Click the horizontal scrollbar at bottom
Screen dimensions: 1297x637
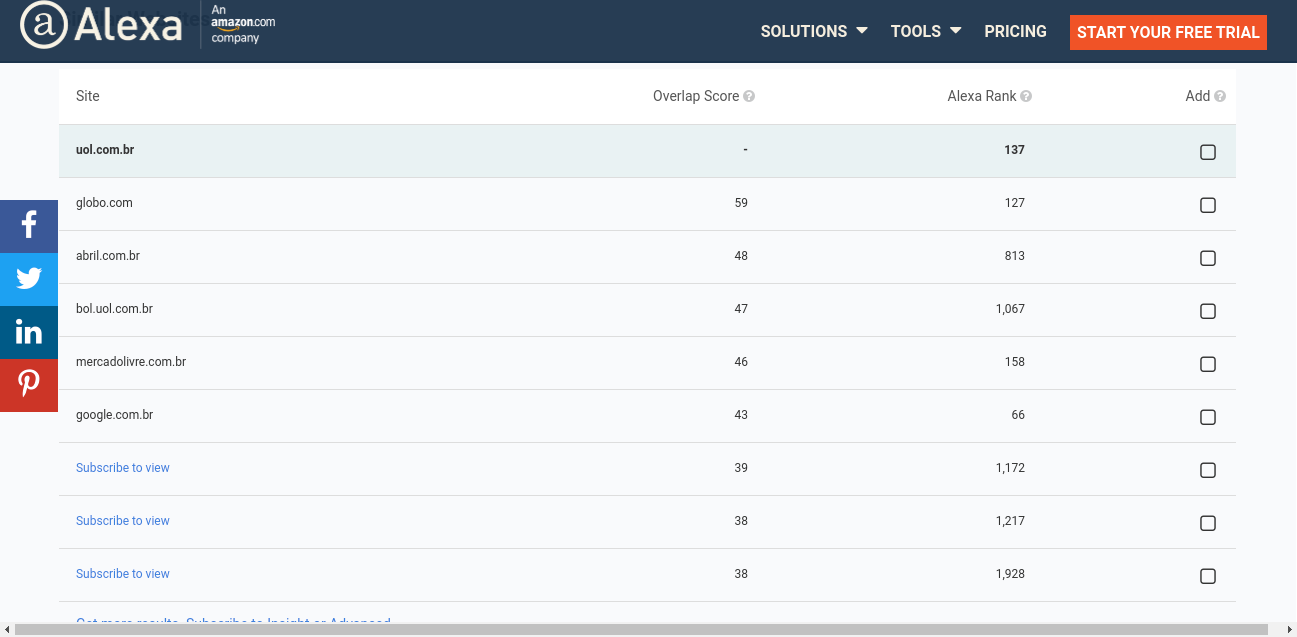(x=641, y=629)
